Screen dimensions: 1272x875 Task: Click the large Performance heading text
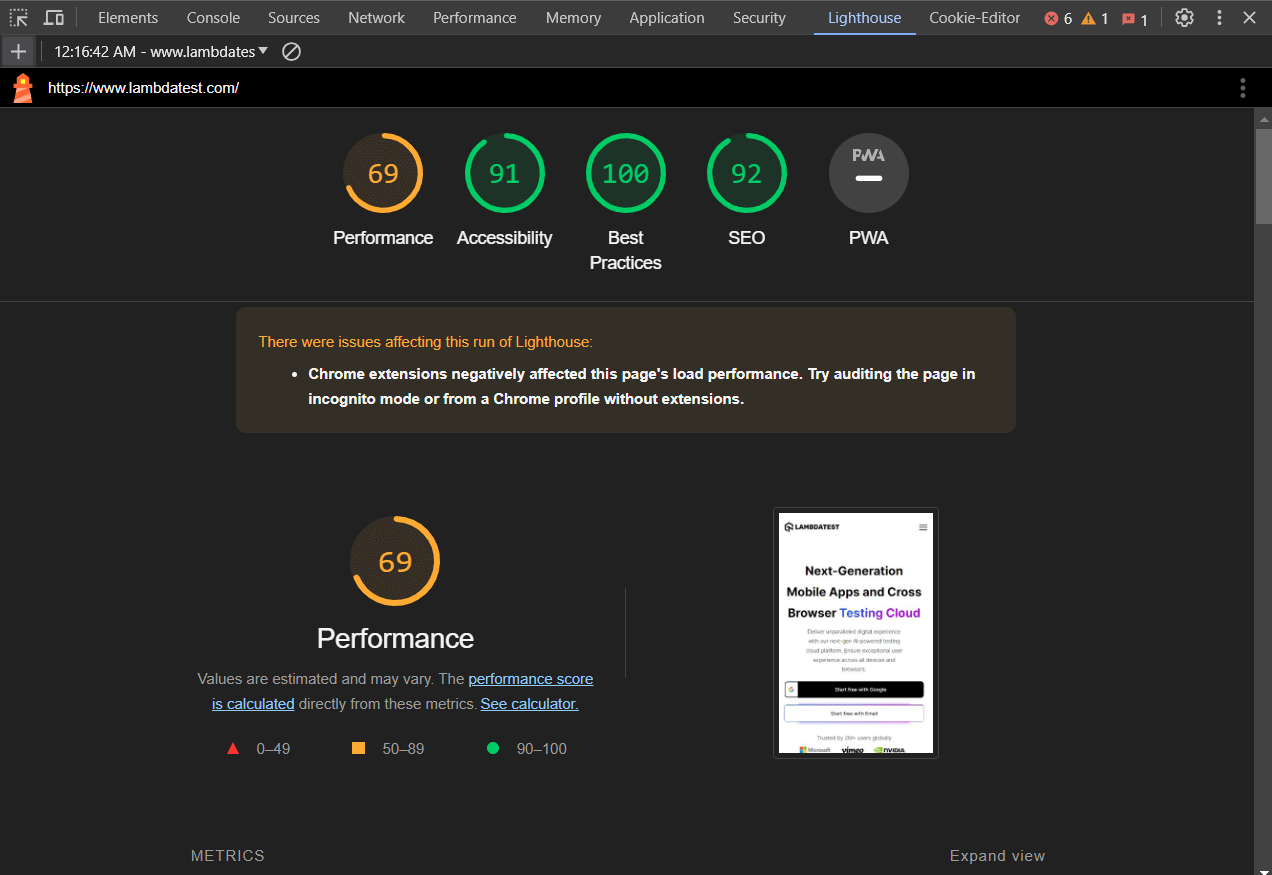395,638
